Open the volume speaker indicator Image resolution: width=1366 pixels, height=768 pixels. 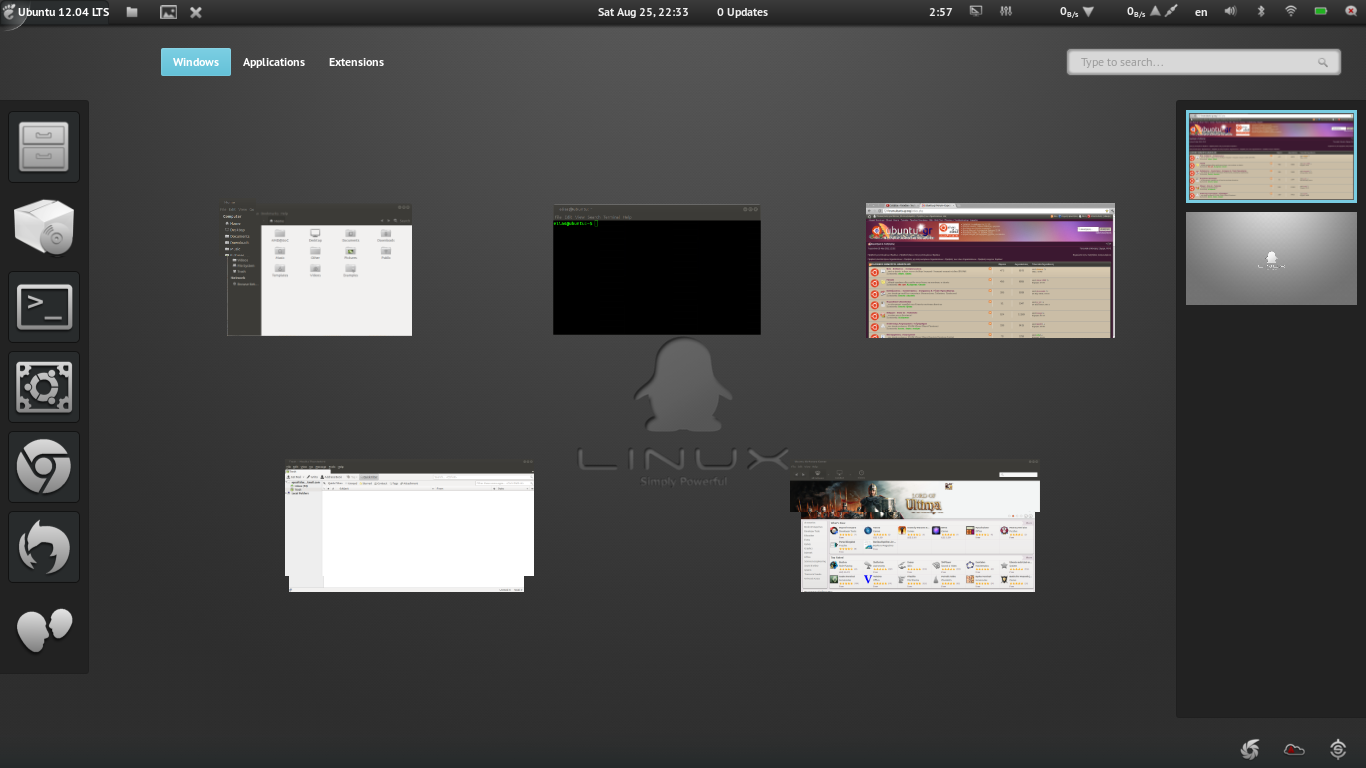point(1230,12)
